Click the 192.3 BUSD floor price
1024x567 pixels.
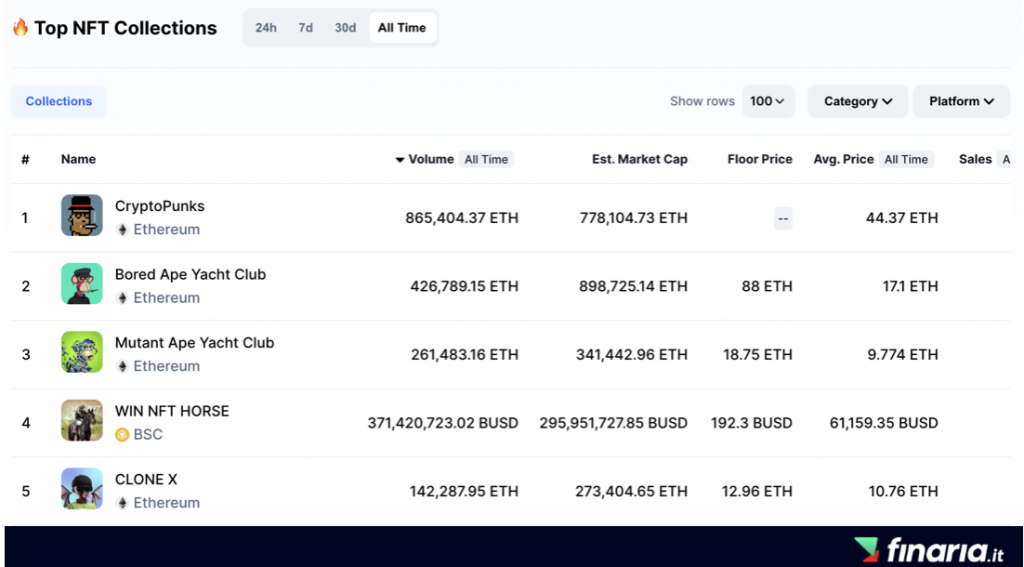point(752,423)
